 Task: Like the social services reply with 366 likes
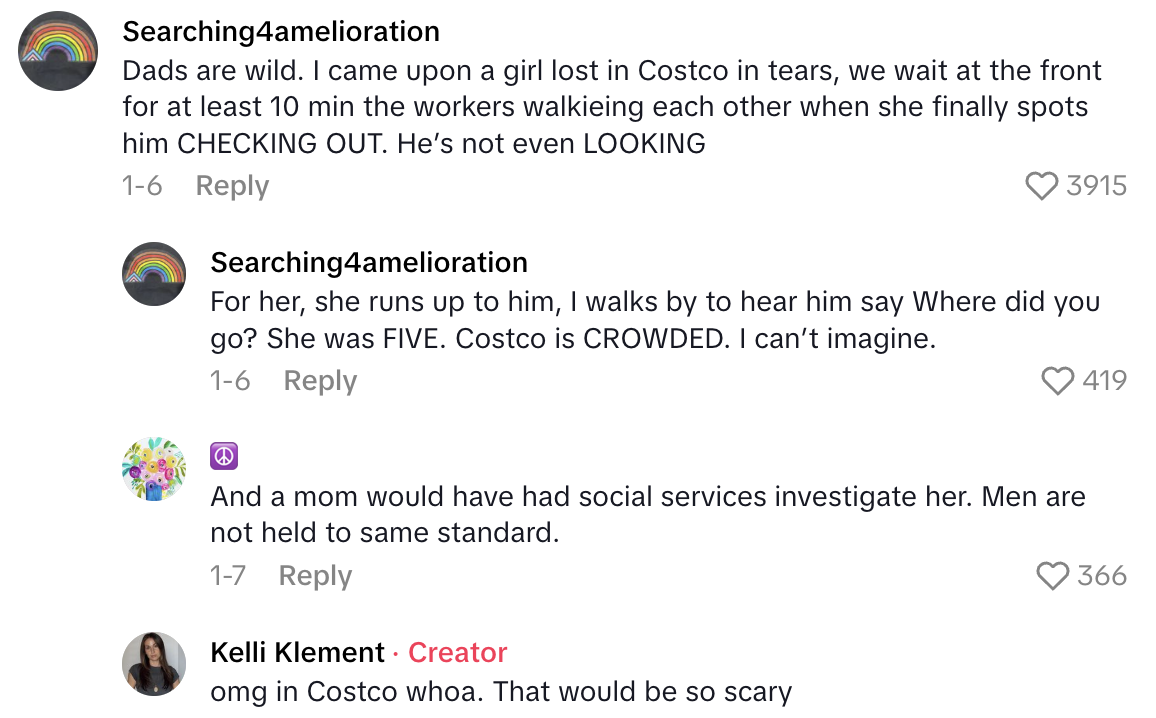click(x=1053, y=576)
